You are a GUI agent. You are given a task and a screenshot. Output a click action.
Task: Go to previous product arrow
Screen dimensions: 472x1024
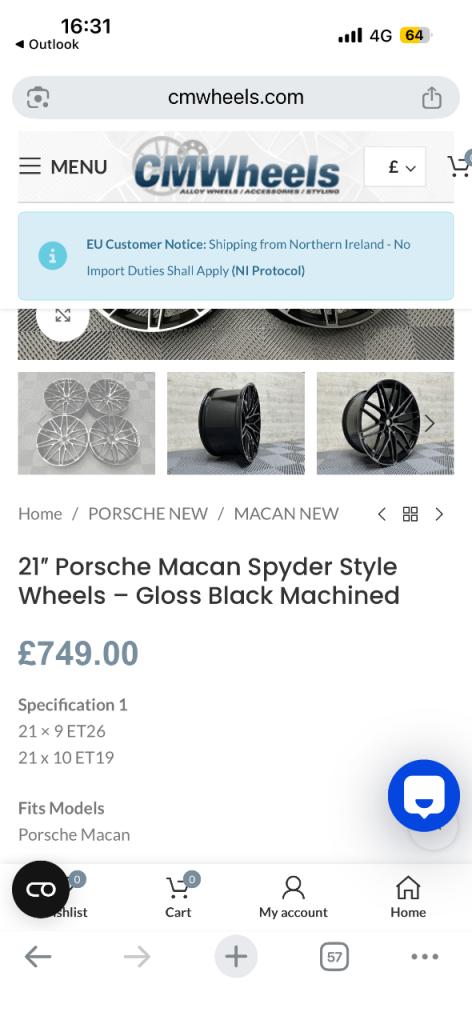click(382, 515)
